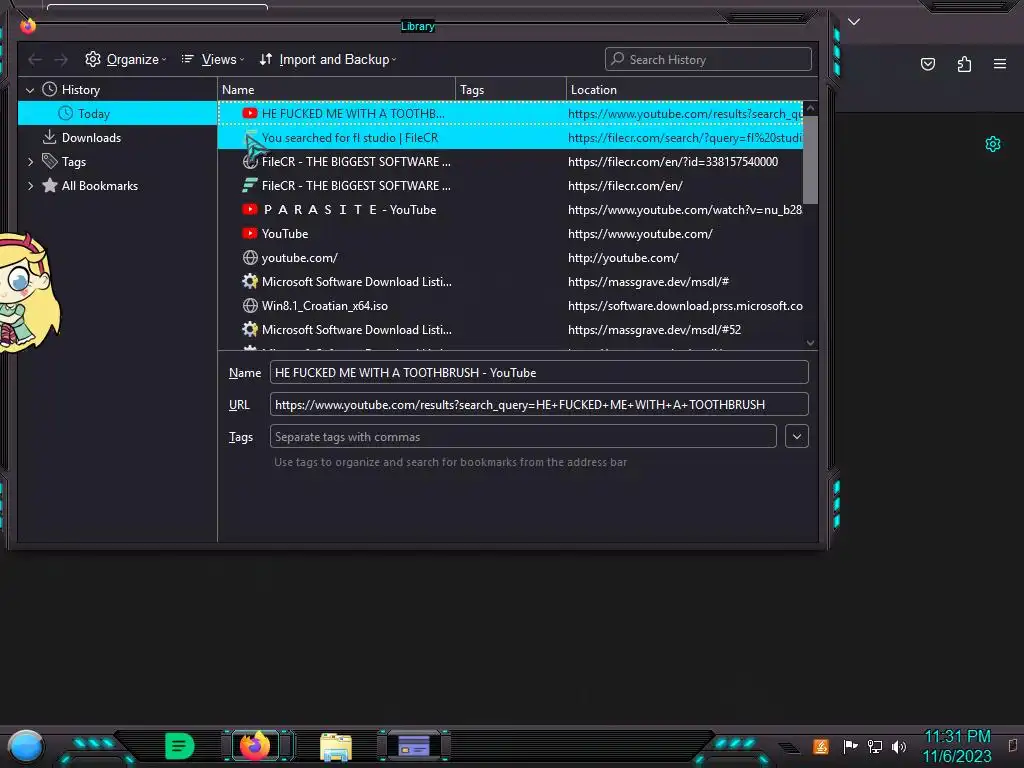Click the https://filecr.com/en/ location cell
The height and width of the screenshot is (768, 1024).
click(x=625, y=186)
